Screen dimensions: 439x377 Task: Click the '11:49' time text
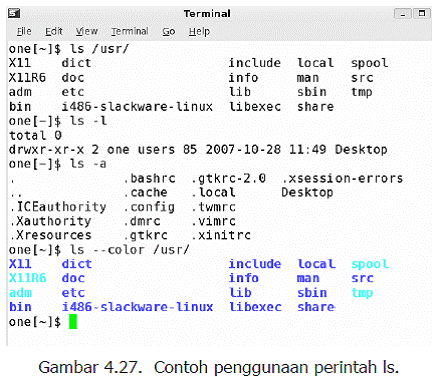point(308,149)
